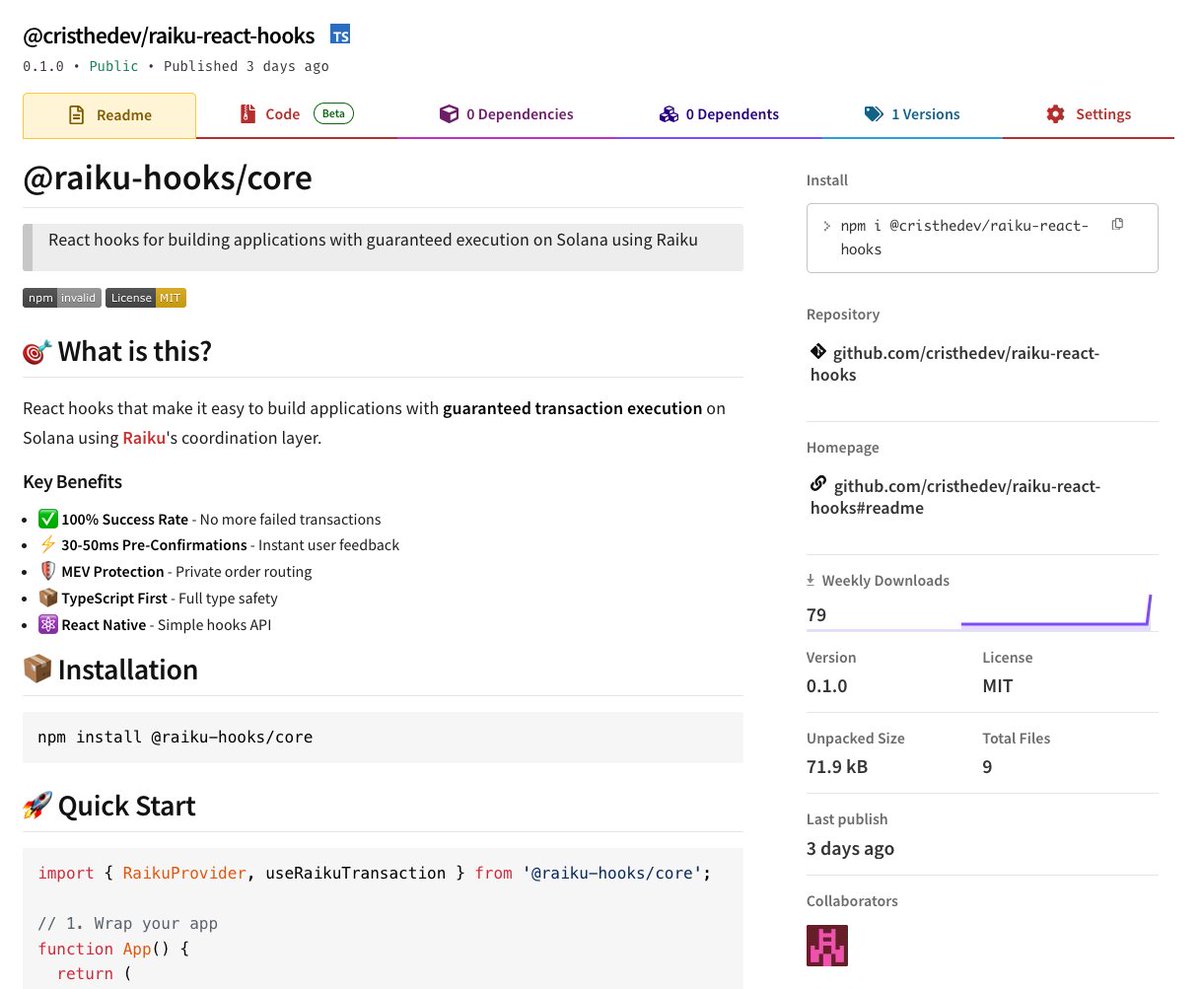Click the License value MIT in sidebar

[998, 686]
